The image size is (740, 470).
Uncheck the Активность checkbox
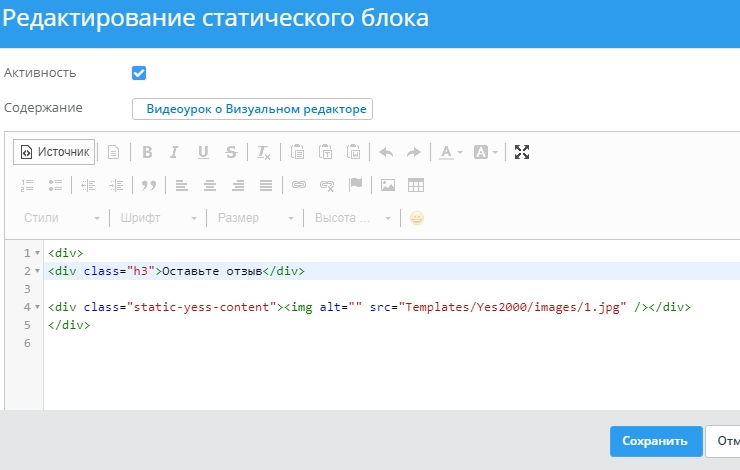click(139, 73)
